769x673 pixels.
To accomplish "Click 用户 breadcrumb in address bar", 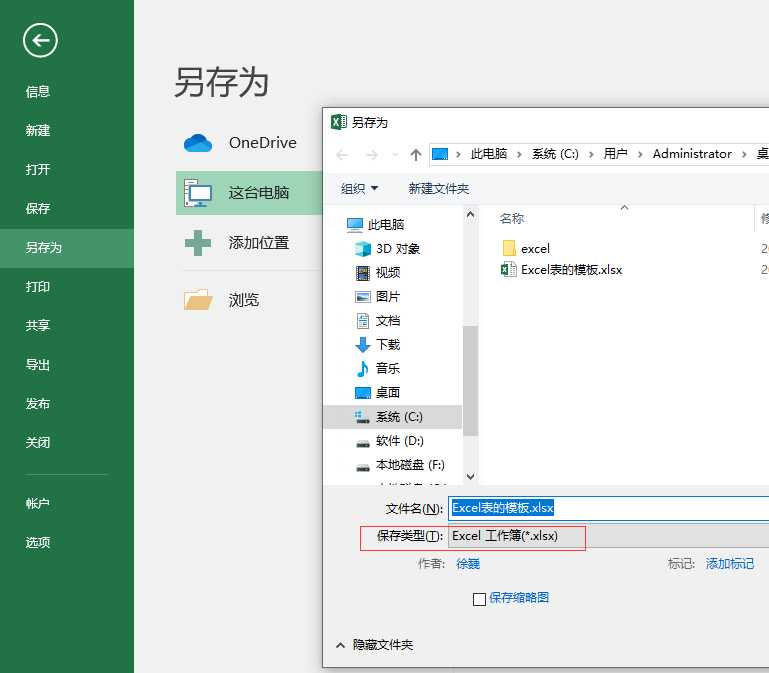I will pos(615,154).
